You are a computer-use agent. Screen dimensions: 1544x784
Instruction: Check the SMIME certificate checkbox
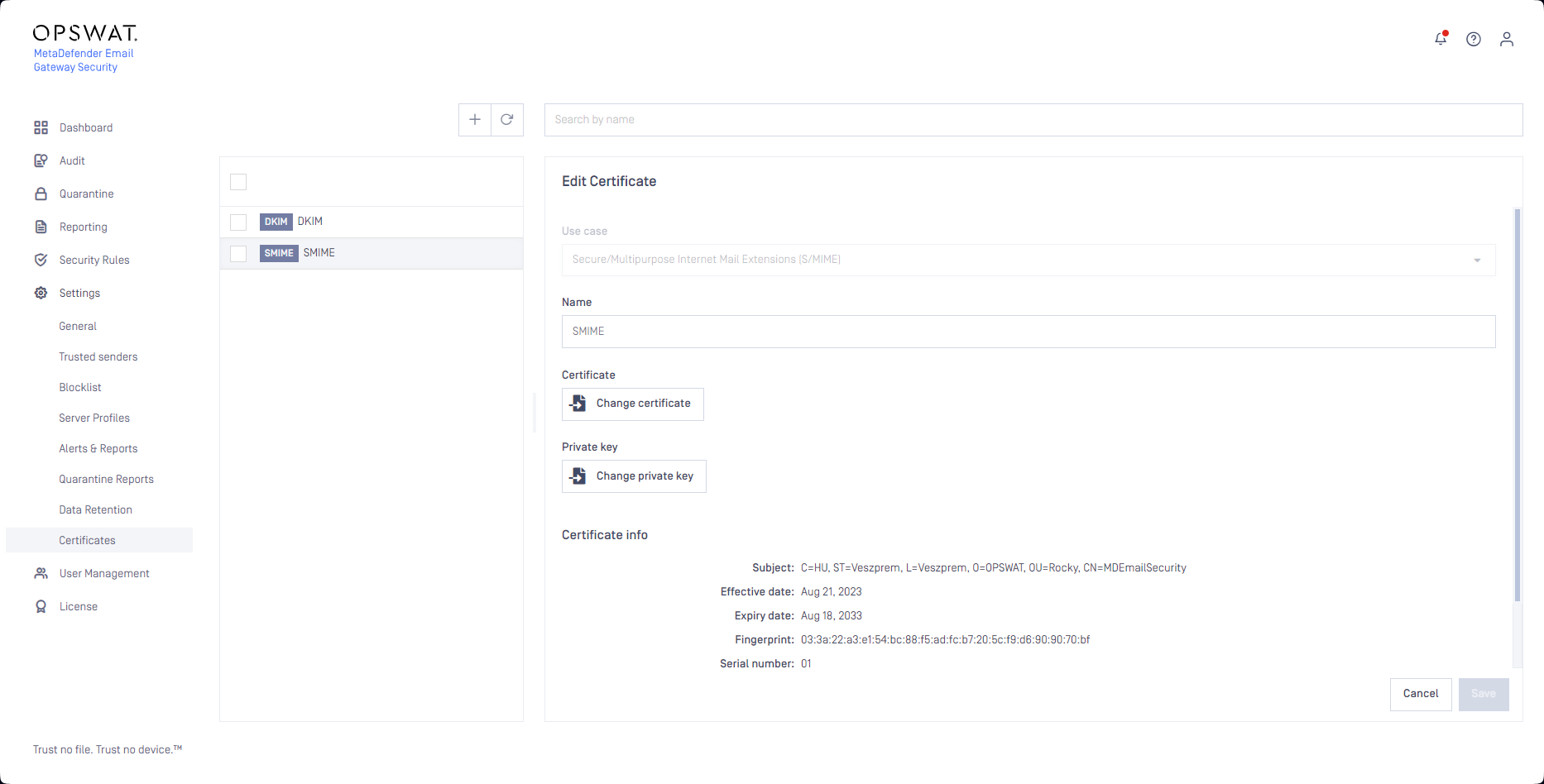[238, 253]
